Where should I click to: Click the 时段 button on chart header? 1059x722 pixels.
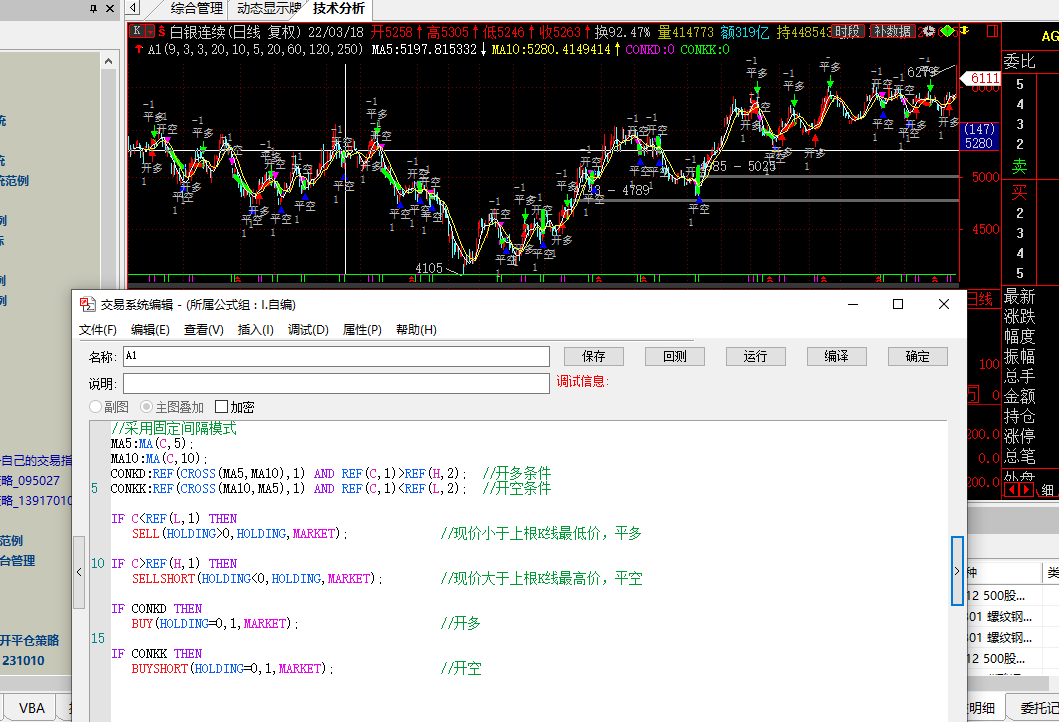848,31
